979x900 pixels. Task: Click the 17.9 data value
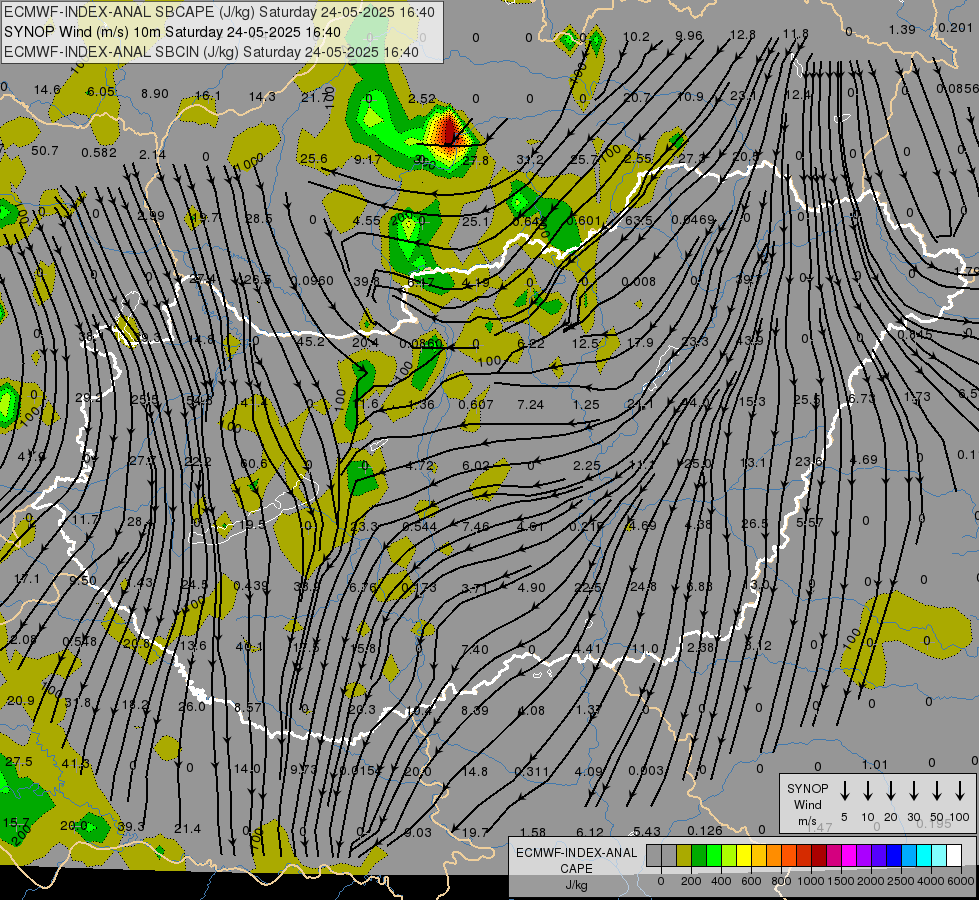click(640, 342)
